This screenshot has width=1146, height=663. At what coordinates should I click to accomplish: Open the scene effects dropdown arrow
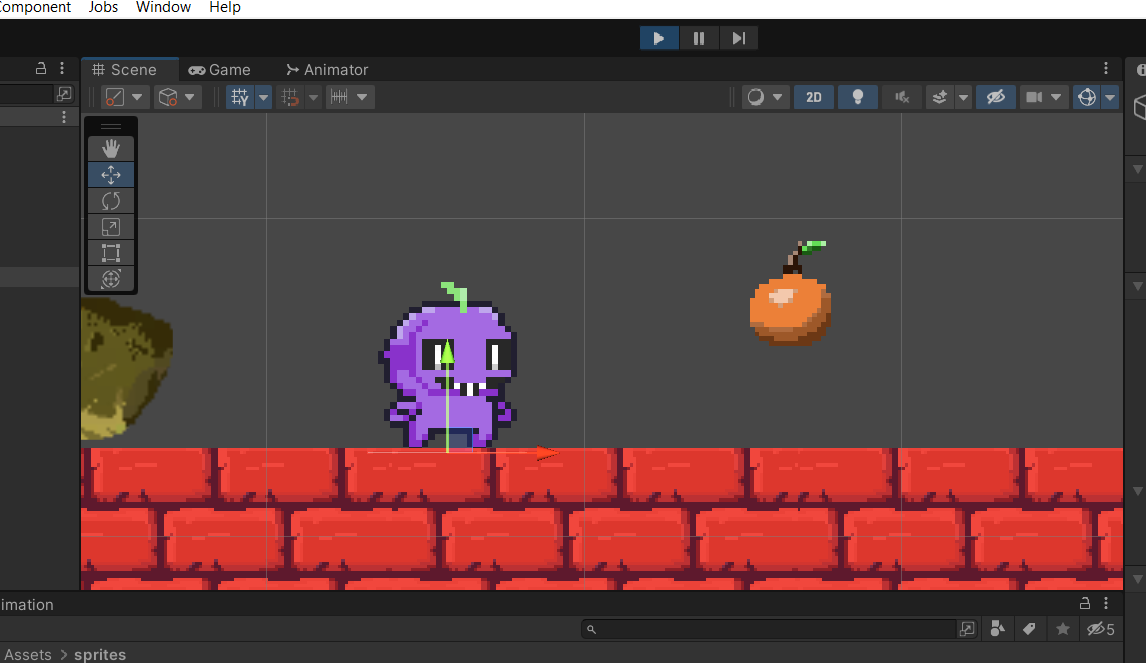[962, 96]
